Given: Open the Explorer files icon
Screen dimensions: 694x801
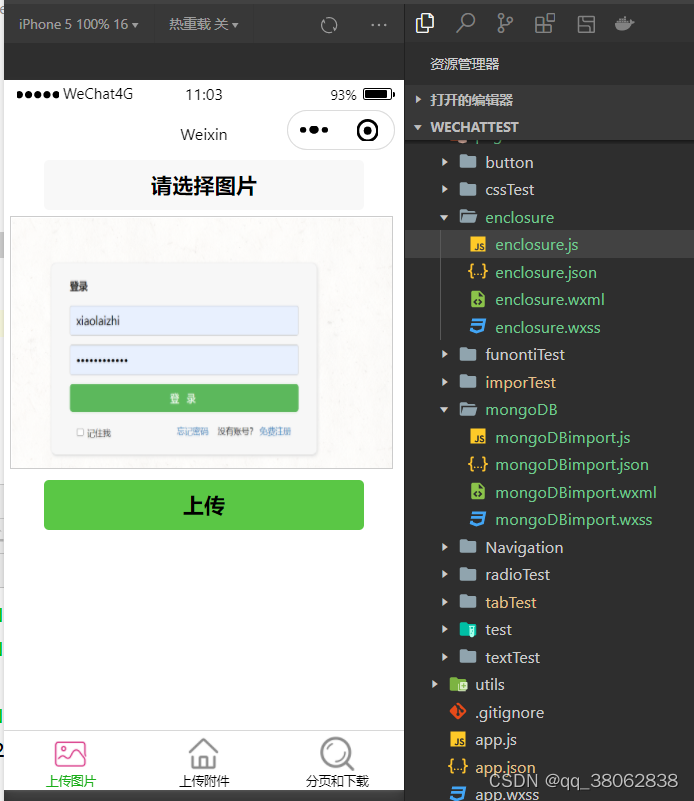Looking at the screenshot, I should click(x=425, y=23).
